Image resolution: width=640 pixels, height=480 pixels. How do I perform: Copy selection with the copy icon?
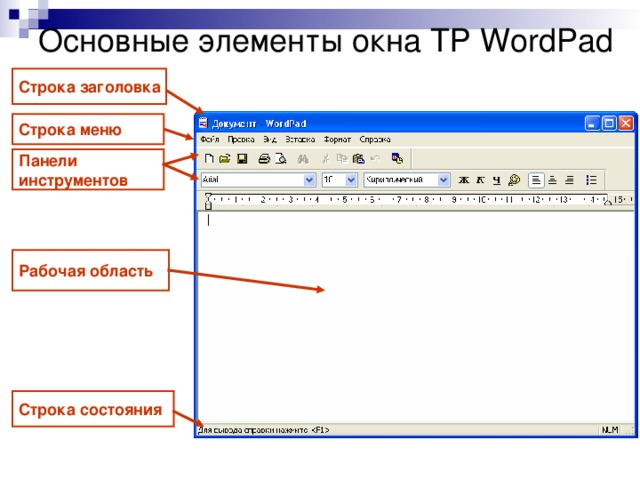pyautogui.click(x=342, y=158)
